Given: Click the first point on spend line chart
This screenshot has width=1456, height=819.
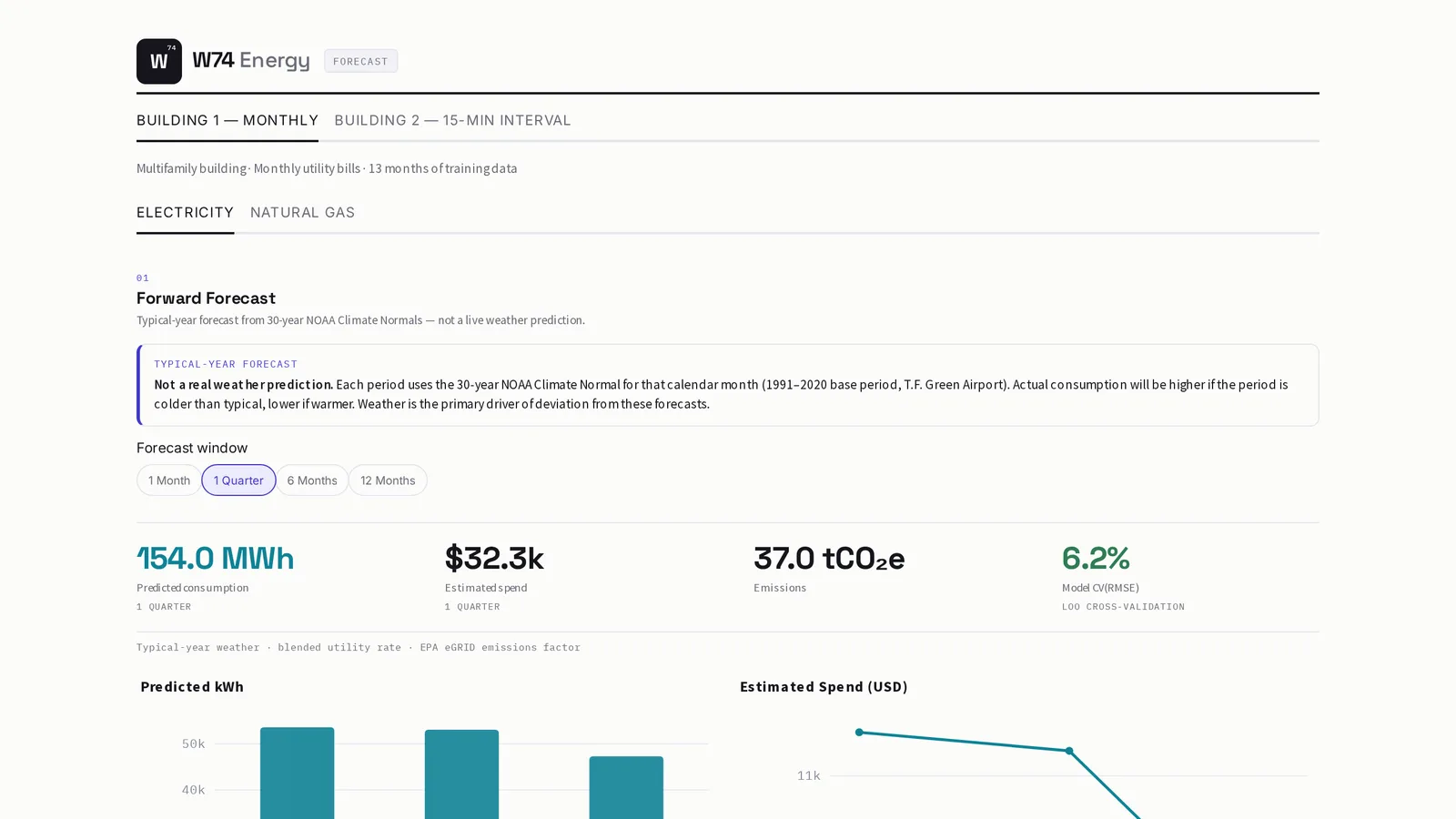Looking at the screenshot, I should [x=859, y=733].
